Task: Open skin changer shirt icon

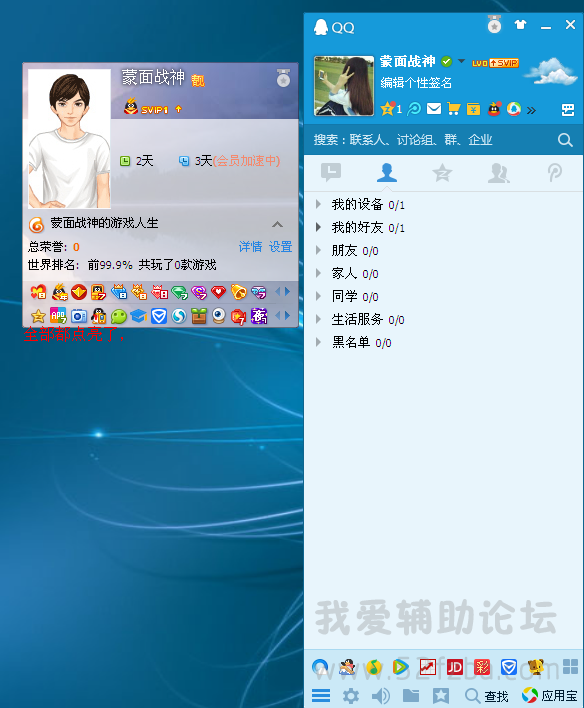Action: tap(521, 25)
